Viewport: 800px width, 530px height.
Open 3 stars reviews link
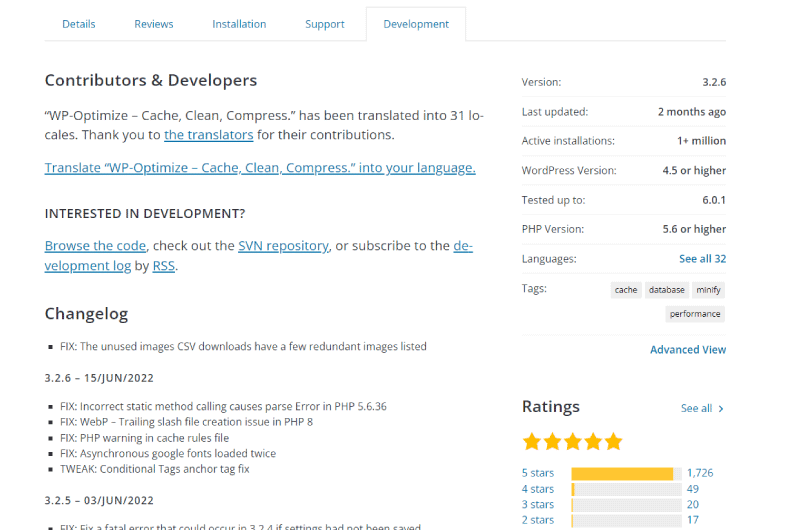(x=538, y=504)
